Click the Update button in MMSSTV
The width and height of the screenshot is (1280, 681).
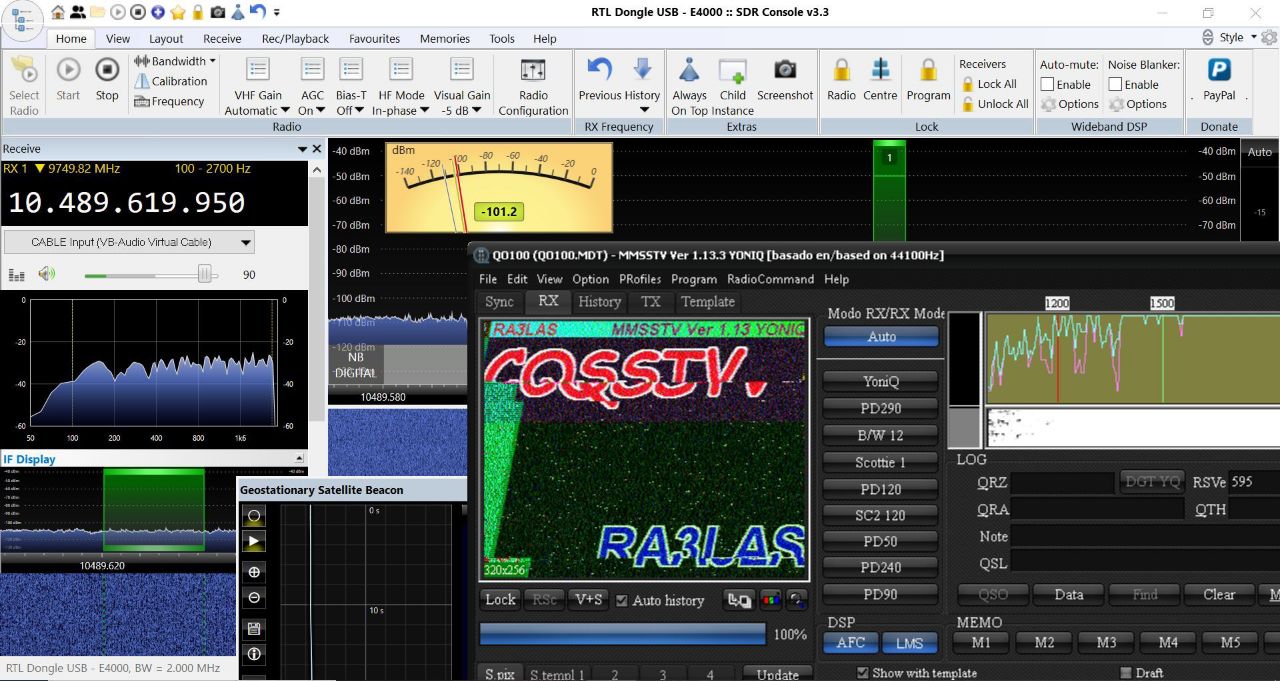tap(777, 674)
